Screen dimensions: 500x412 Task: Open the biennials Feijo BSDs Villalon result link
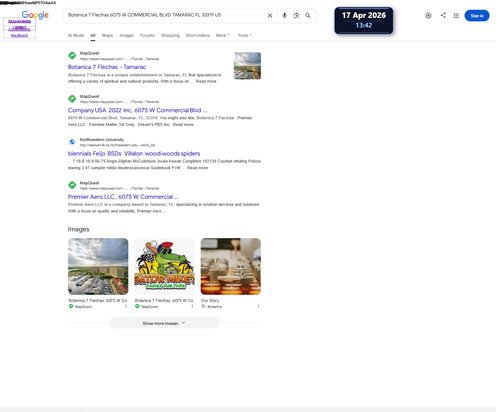click(134, 154)
